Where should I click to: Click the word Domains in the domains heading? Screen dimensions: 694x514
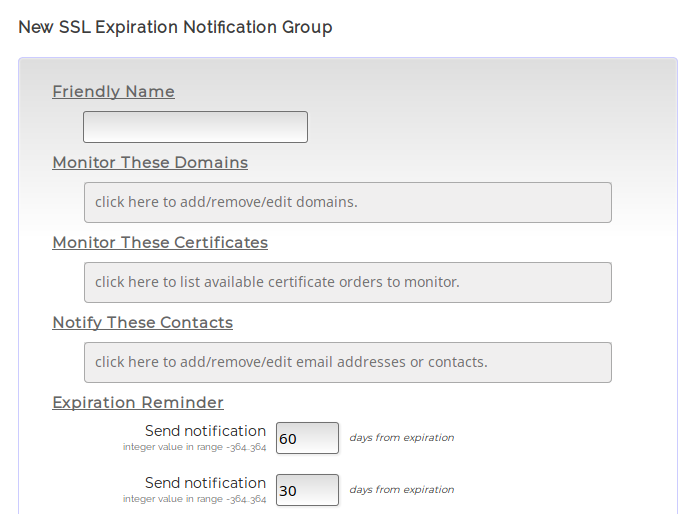211,162
